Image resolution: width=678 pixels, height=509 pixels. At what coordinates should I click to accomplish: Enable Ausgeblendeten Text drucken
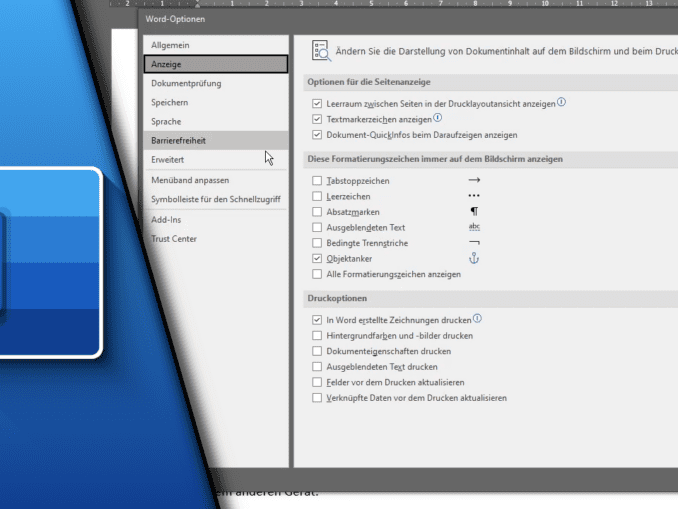(x=317, y=367)
